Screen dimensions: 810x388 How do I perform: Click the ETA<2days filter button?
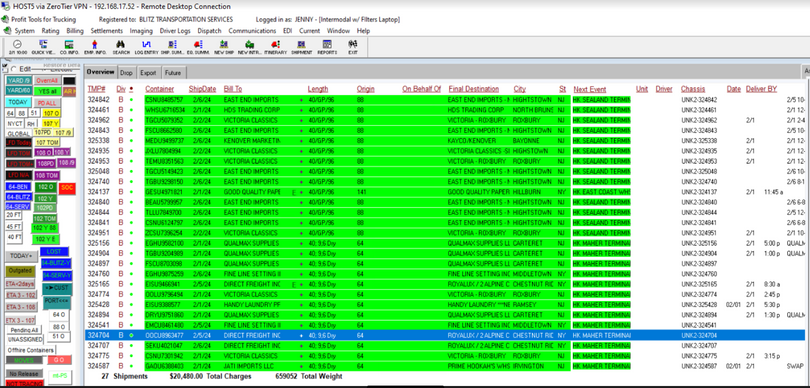click(x=20, y=284)
